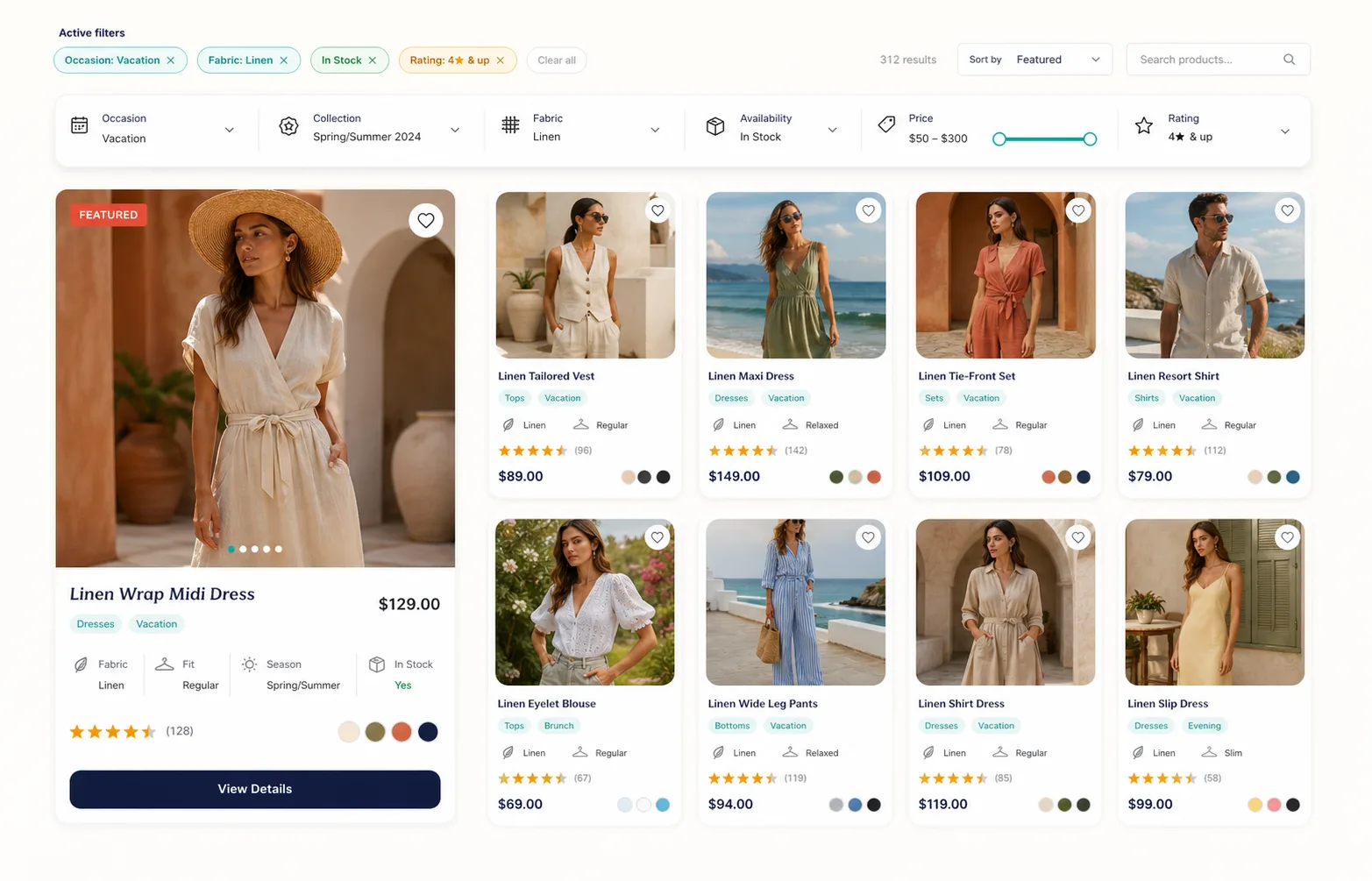The image size is (1372, 881).
Task: Click the star icon beside Rating filter
Action: [1143, 126]
